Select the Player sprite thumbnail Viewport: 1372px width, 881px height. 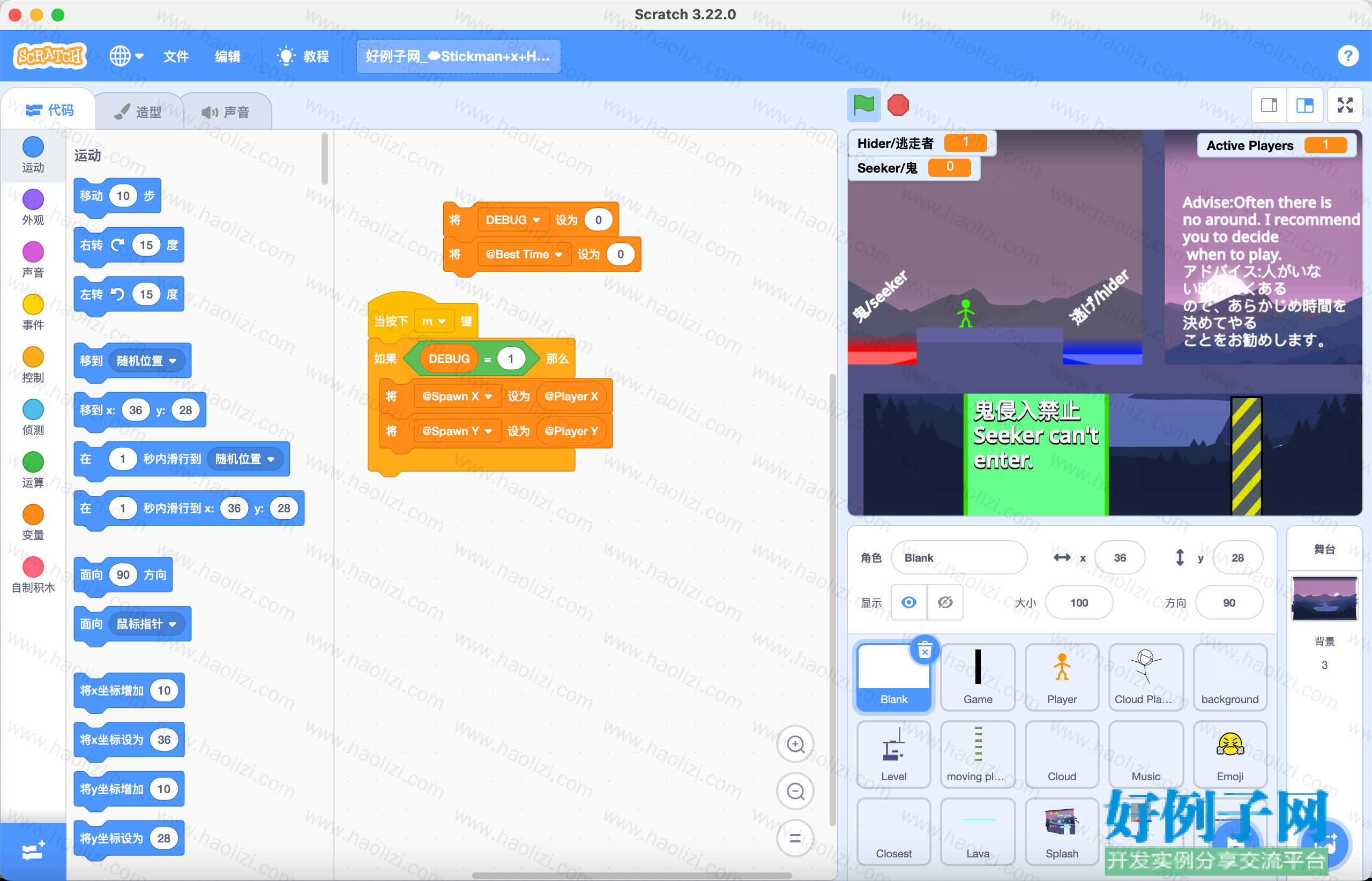[x=1062, y=677]
